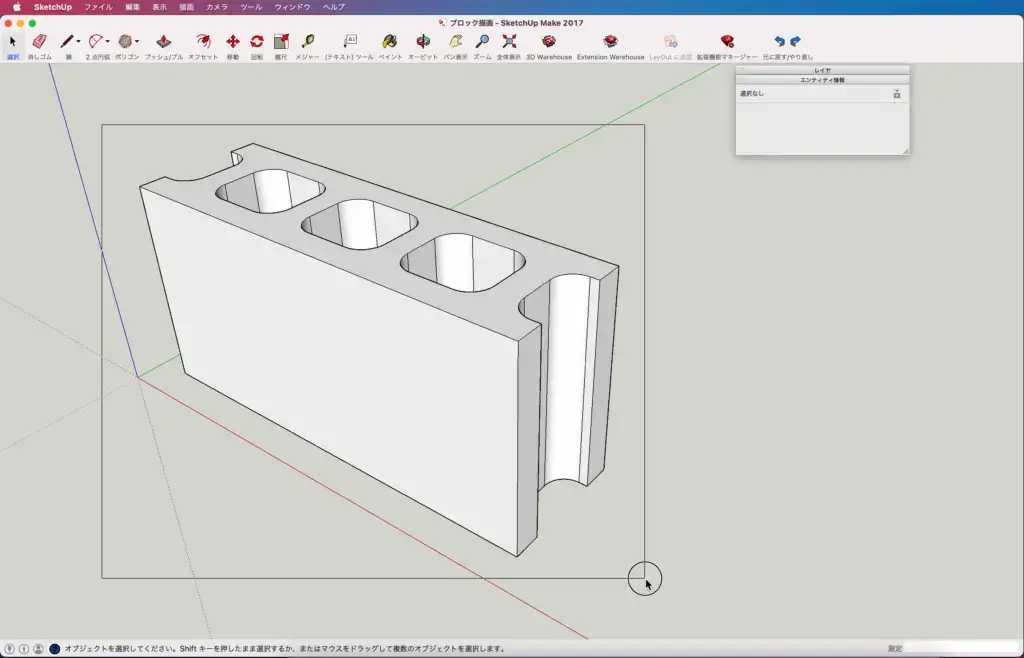The width and height of the screenshot is (1024, 658).
Task: Open the ファイル menu
Action: (x=98, y=7)
